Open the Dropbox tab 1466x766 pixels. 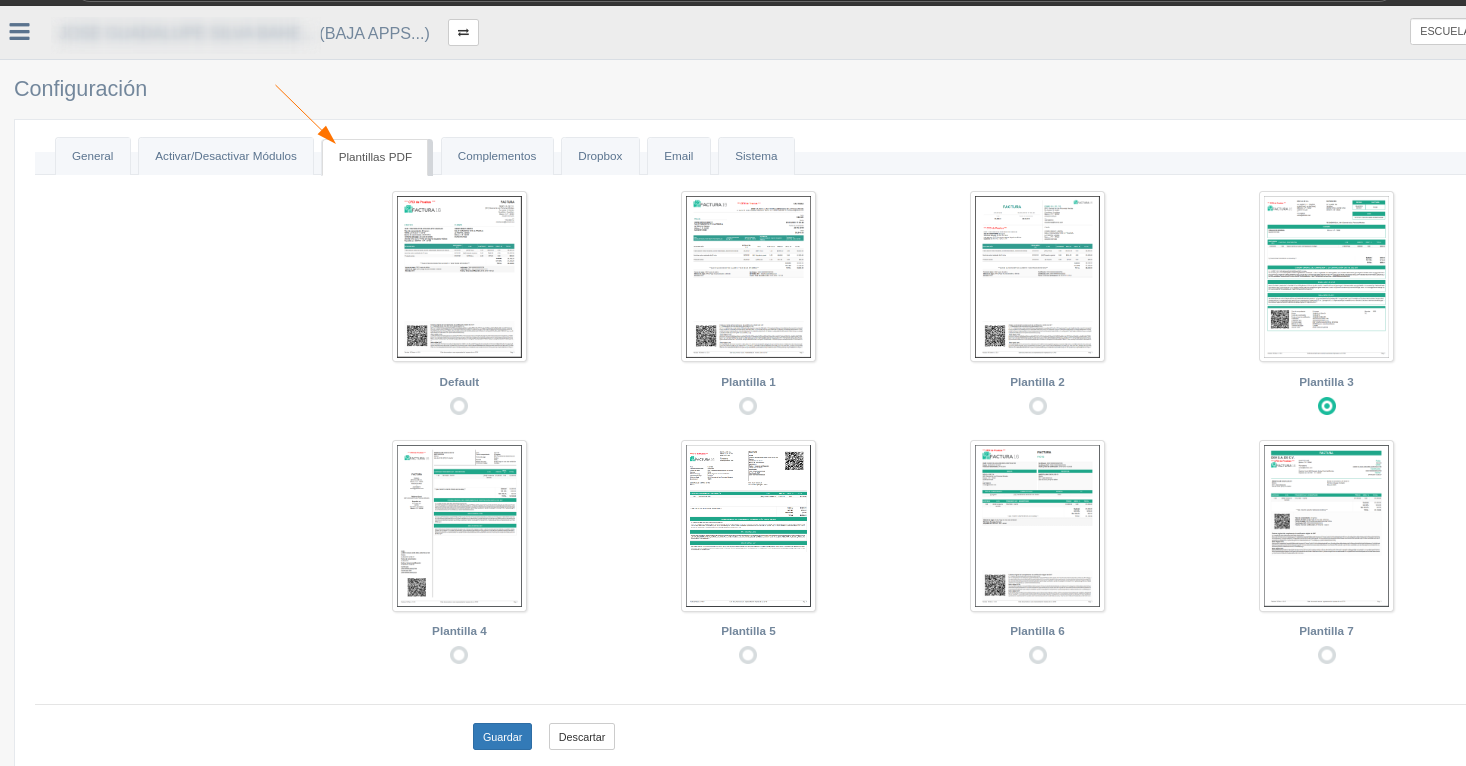pyautogui.click(x=600, y=156)
